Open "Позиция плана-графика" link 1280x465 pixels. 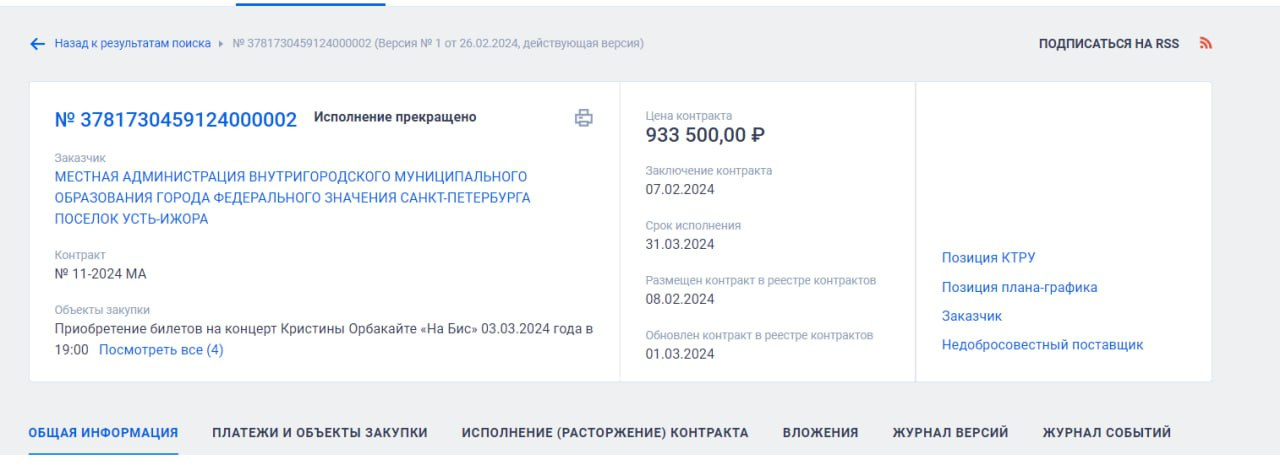(x=1019, y=287)
